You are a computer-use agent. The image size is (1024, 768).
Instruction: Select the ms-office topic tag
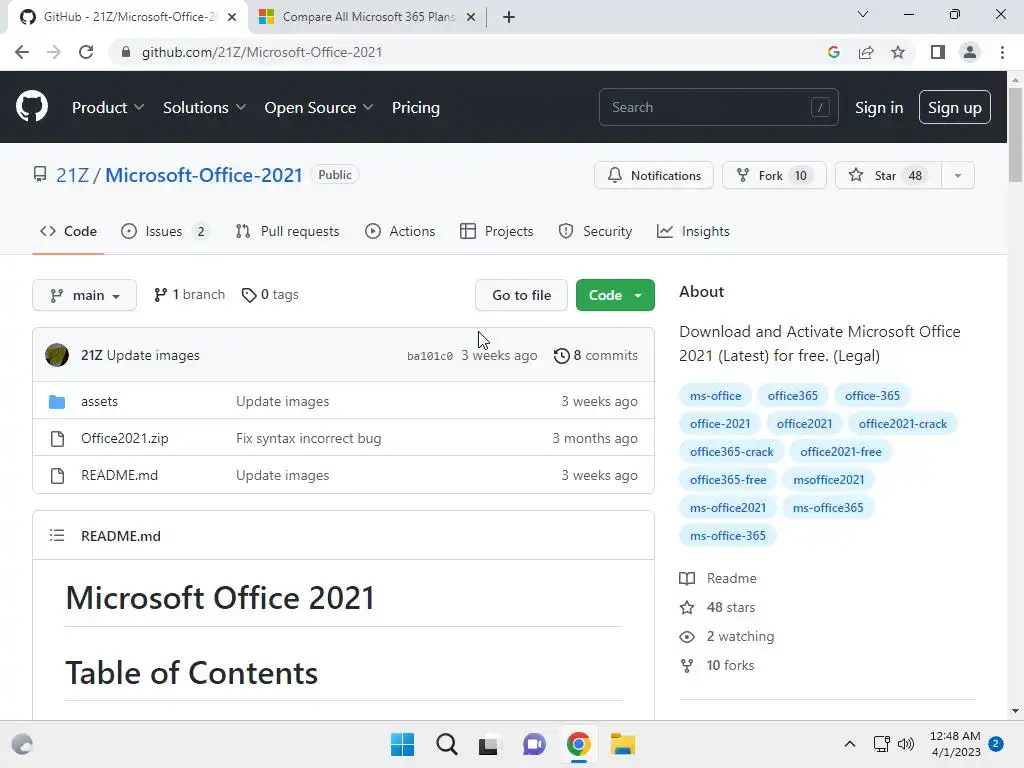tap(715, 396)
